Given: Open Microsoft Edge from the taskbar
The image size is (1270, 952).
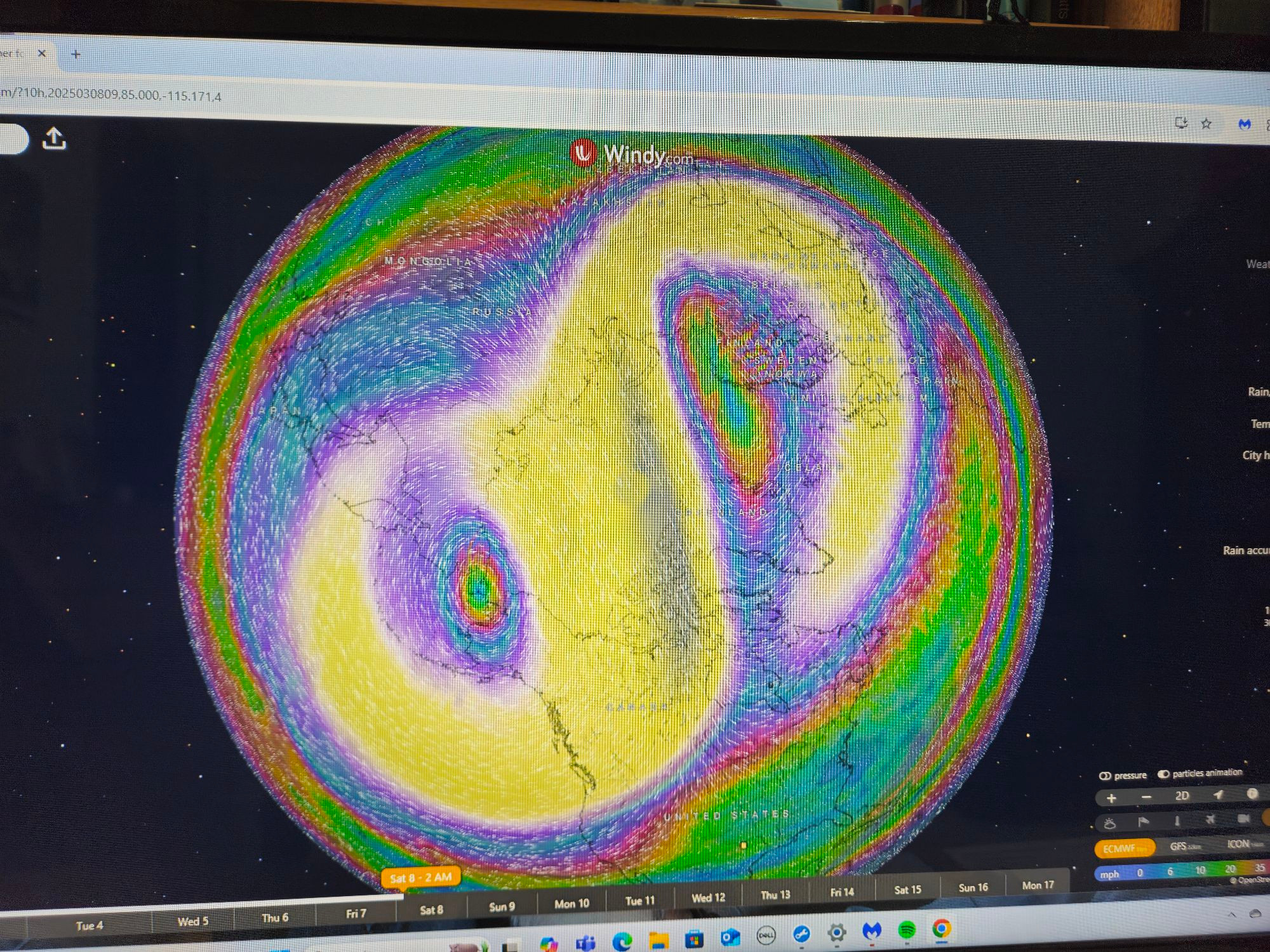Looking at the screenshot, I should click(x=622, y=942).
